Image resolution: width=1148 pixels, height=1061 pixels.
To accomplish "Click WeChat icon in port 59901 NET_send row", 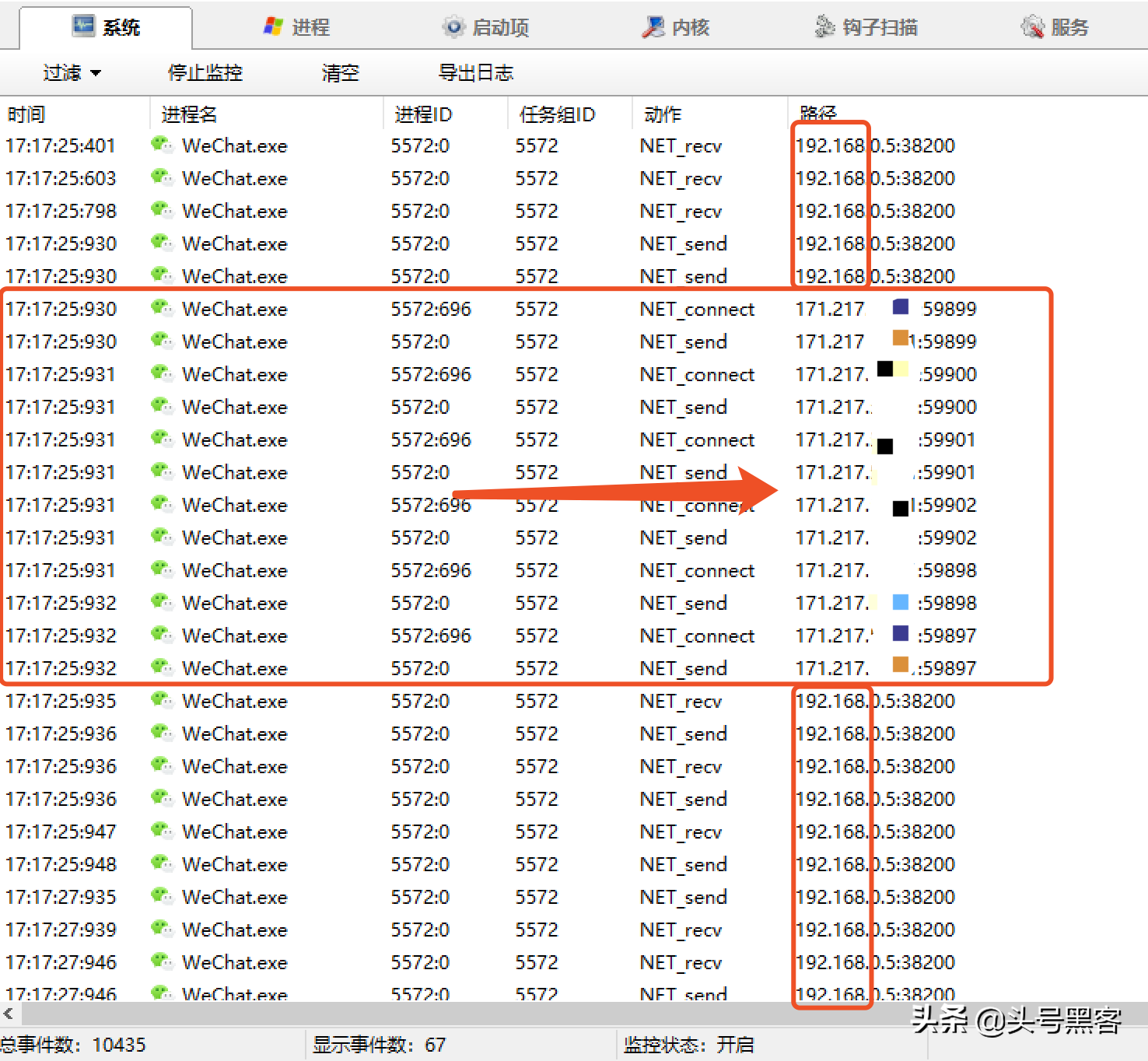I will click(162, 471).
